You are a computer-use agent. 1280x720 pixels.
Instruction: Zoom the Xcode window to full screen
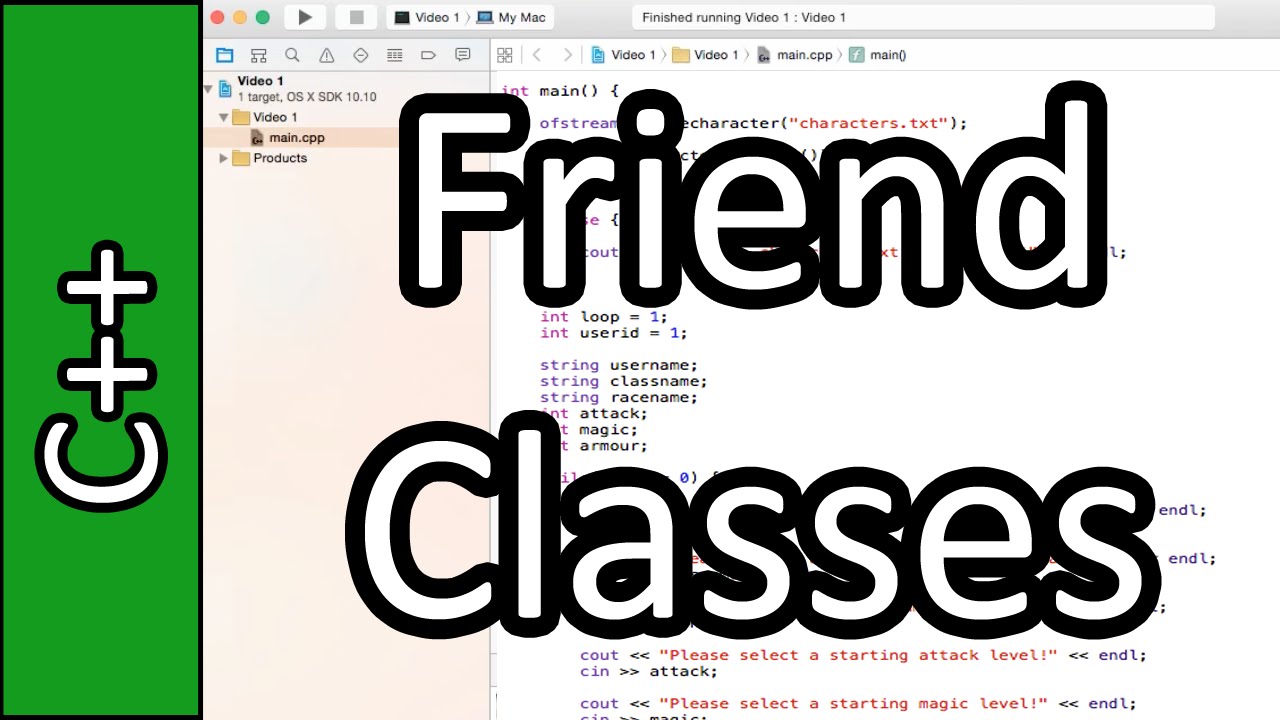pyautogui.click(x=263, y=17)
